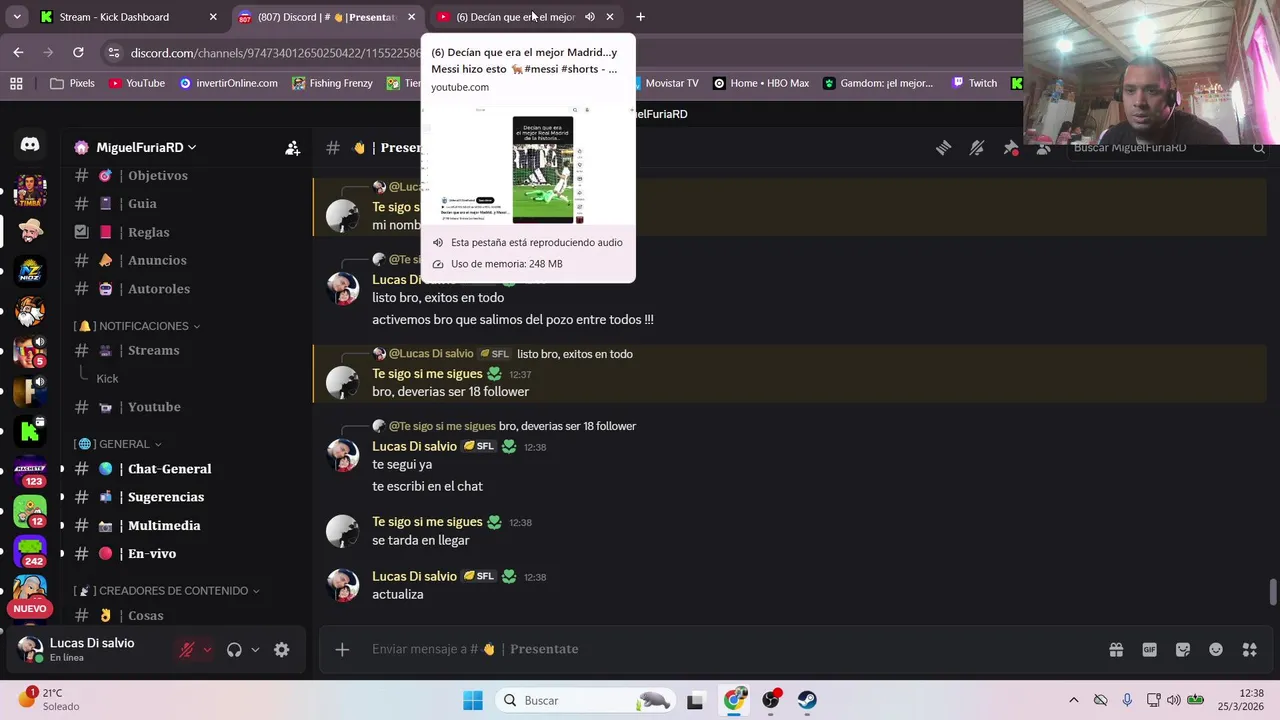Open headphones output options arrow
Viewport: 1280px width, 720px height.
tap(255, 650)
